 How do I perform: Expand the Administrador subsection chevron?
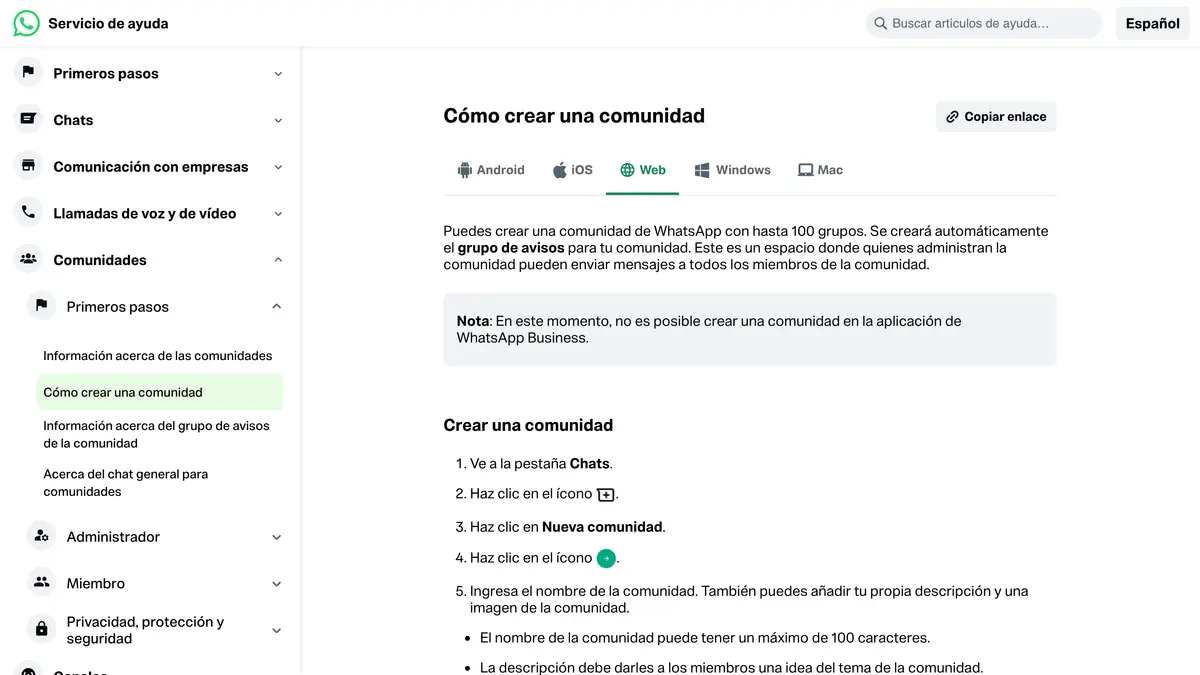point(277,537)
